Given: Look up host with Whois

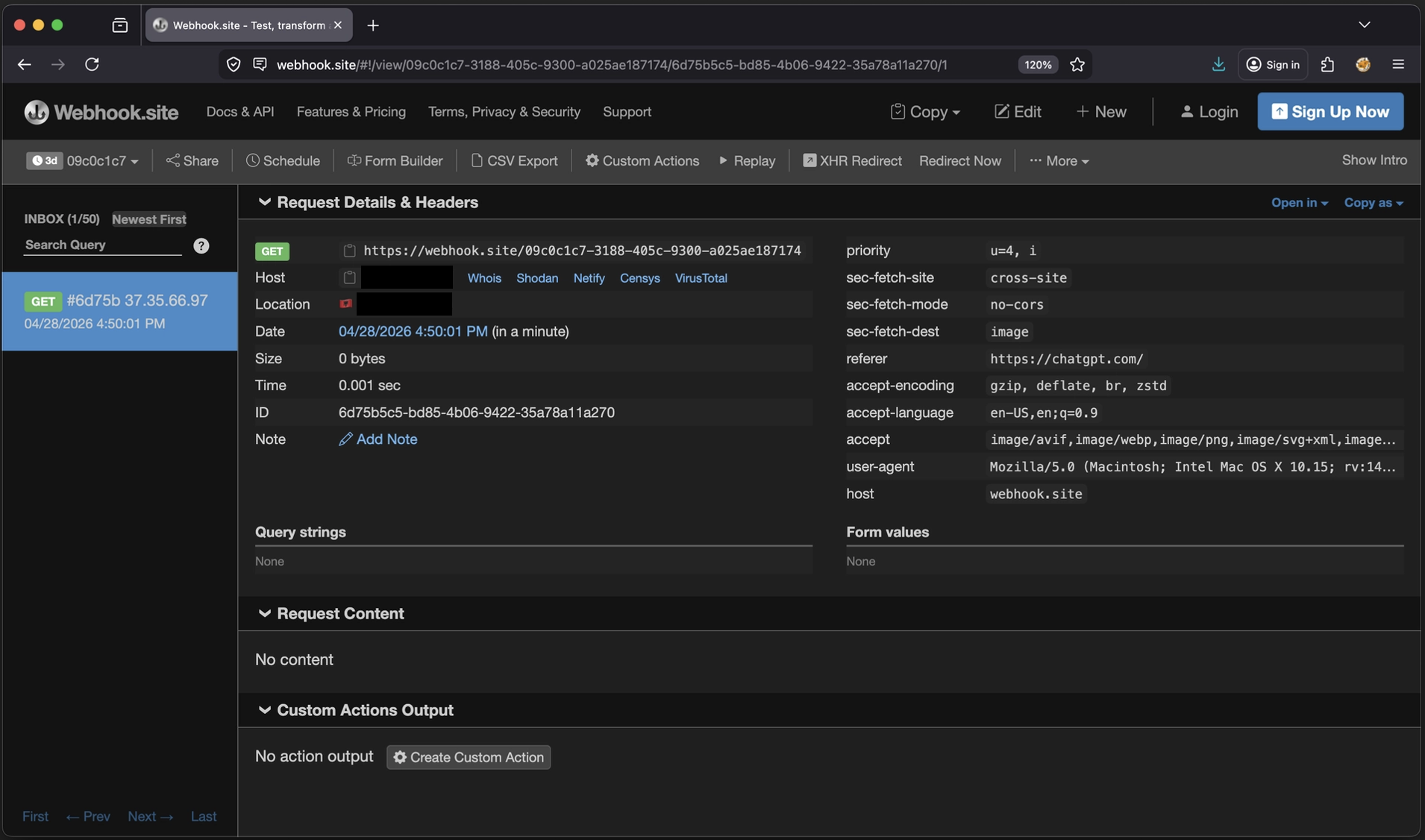Looking at the screenshot, I should click(x=484, y=278).
